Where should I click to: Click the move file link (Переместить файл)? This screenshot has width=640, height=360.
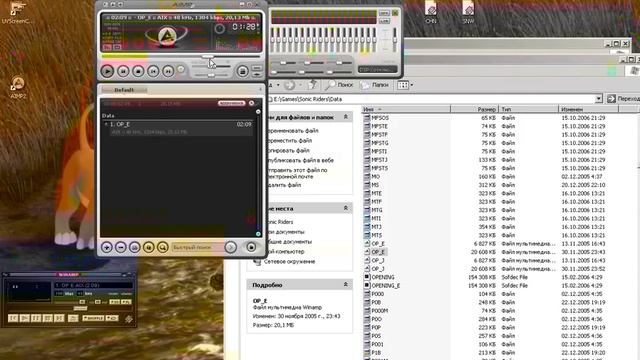289,140
